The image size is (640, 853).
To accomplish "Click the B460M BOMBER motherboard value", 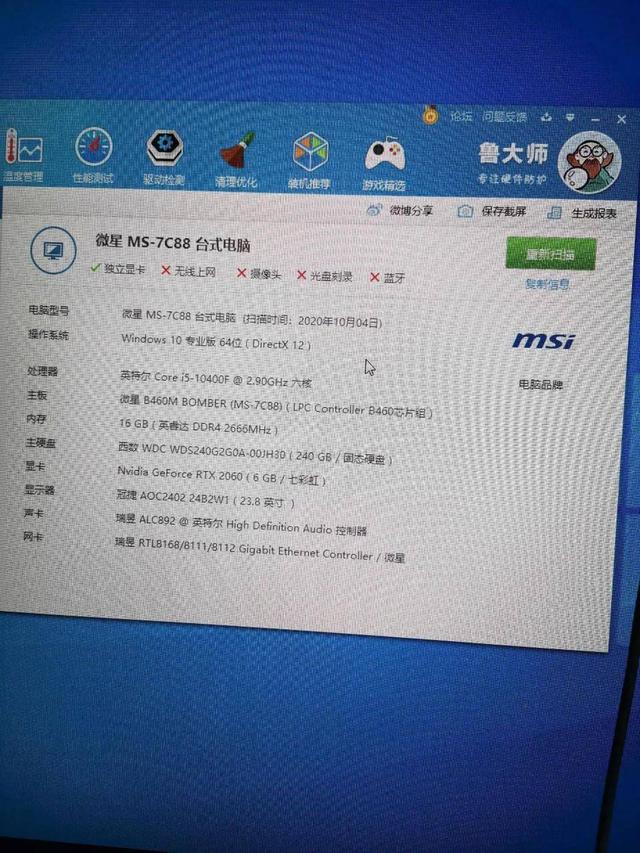I will 276,406.
